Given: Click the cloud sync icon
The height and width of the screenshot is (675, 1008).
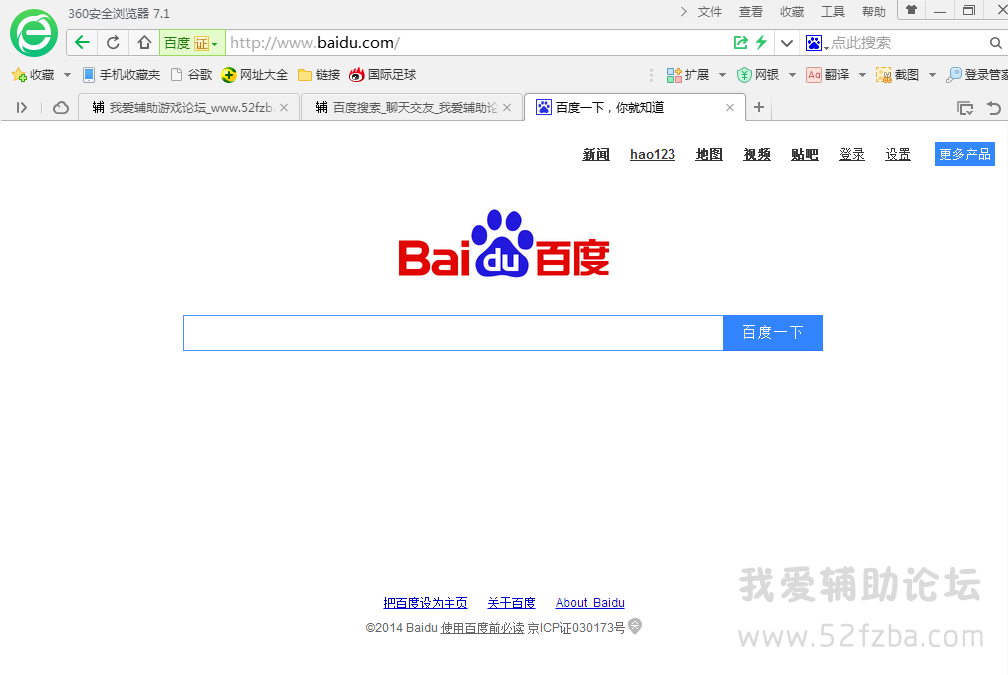Looking at the screenshot, I should pos(61,107).
